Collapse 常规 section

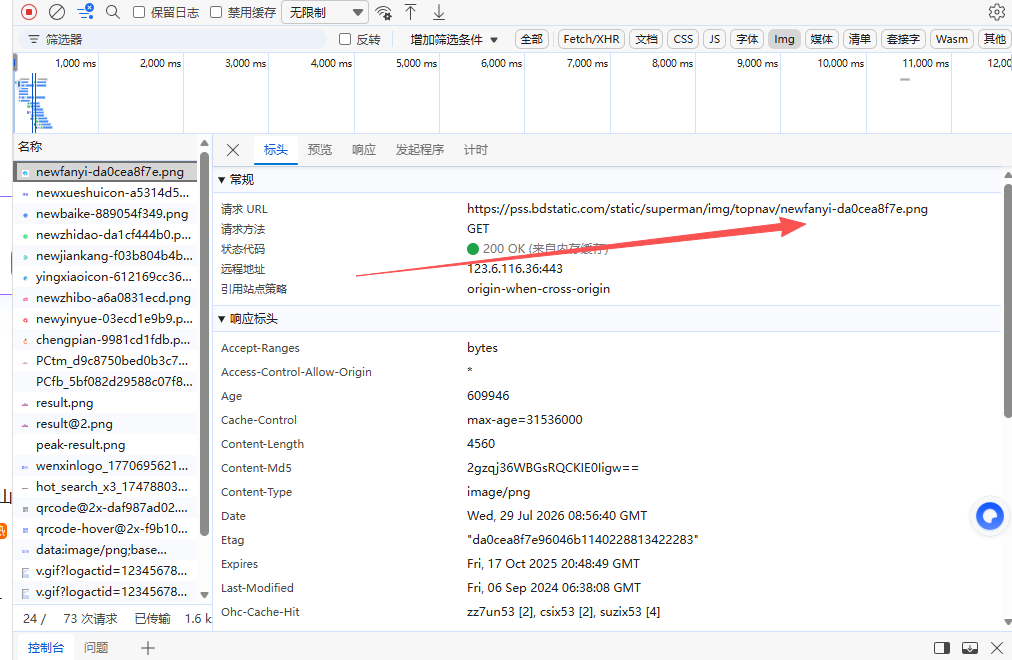[236, 179]
